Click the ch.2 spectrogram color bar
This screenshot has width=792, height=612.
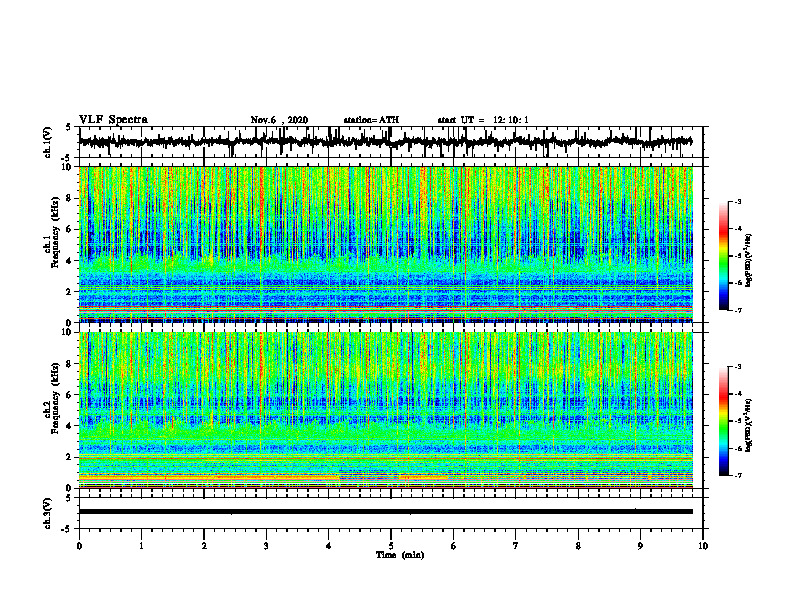coord(724,421)
